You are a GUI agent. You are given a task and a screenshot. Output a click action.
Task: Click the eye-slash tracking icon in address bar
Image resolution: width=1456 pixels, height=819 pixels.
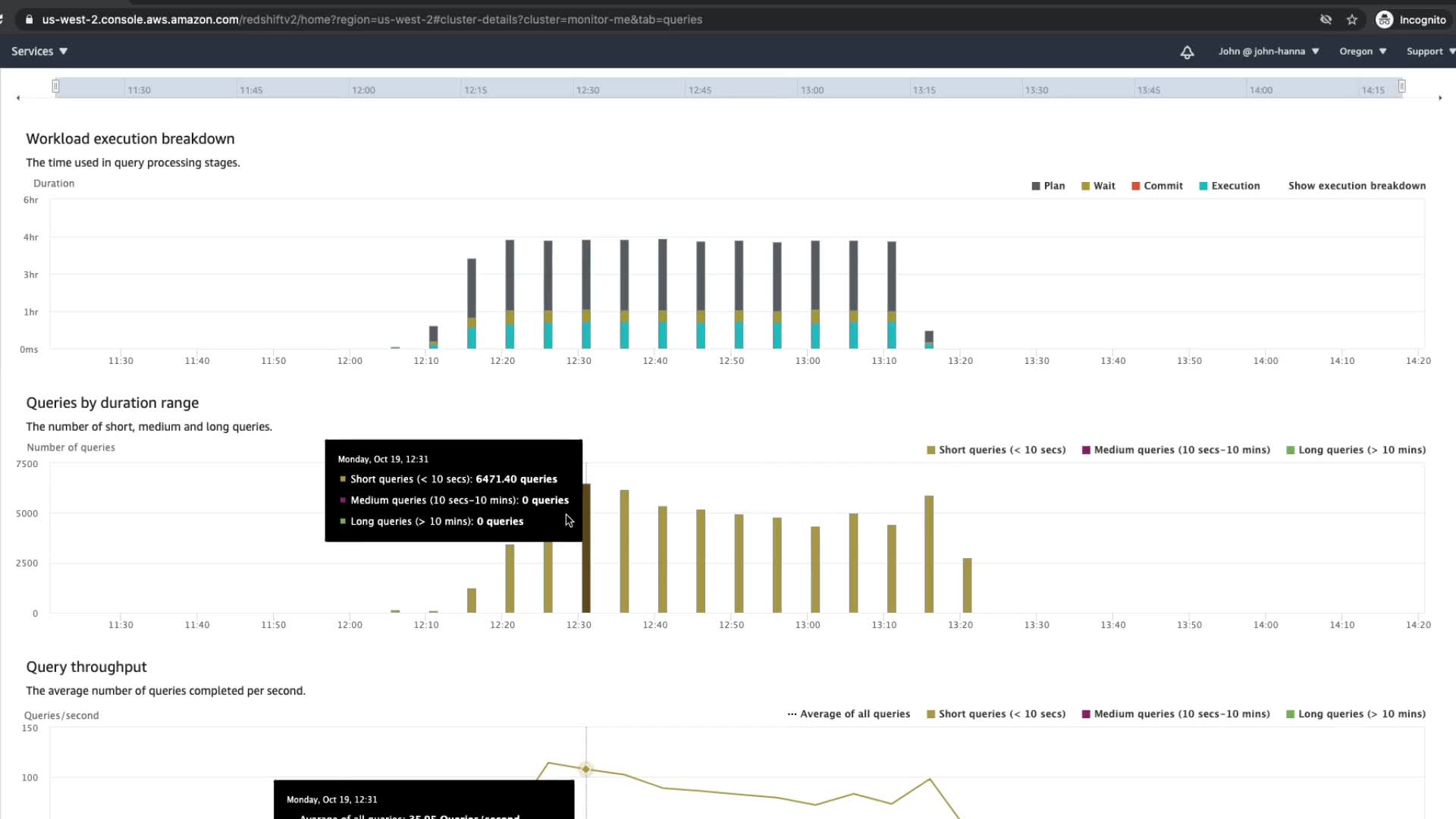1326,20
